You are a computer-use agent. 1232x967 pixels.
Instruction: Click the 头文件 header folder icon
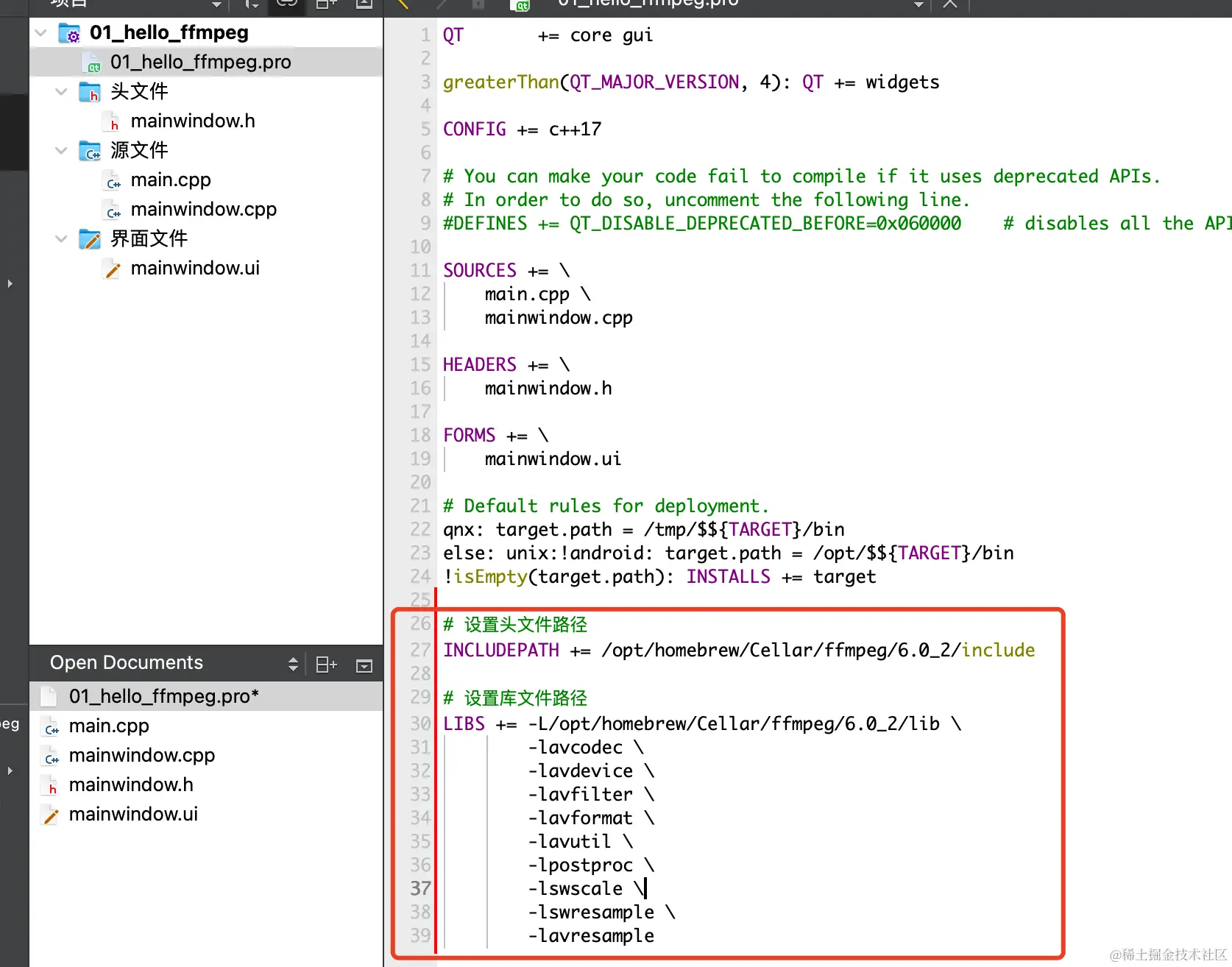pos(90,92)
